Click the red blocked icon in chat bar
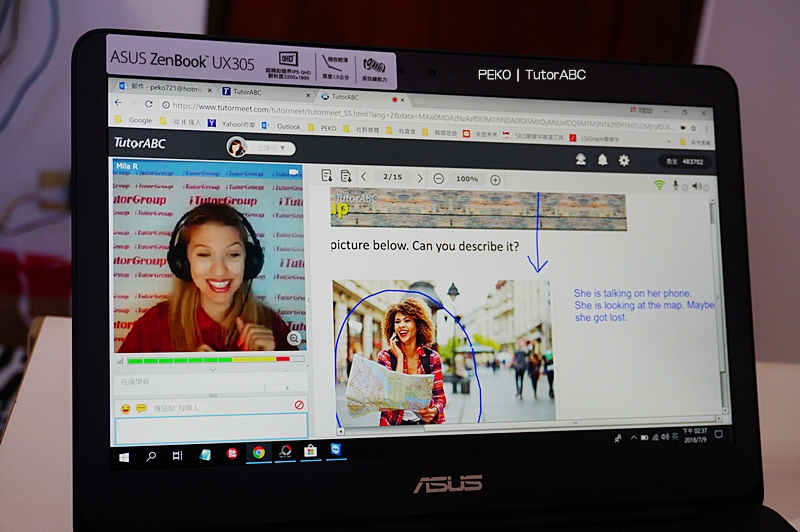 tap(299, 405)
